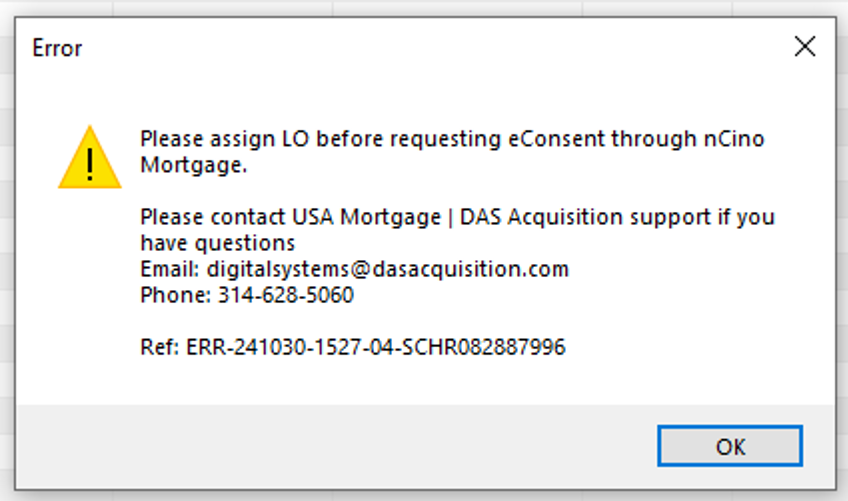Click the 'Error' title text

pyautogui.click(x=57, y=48)
